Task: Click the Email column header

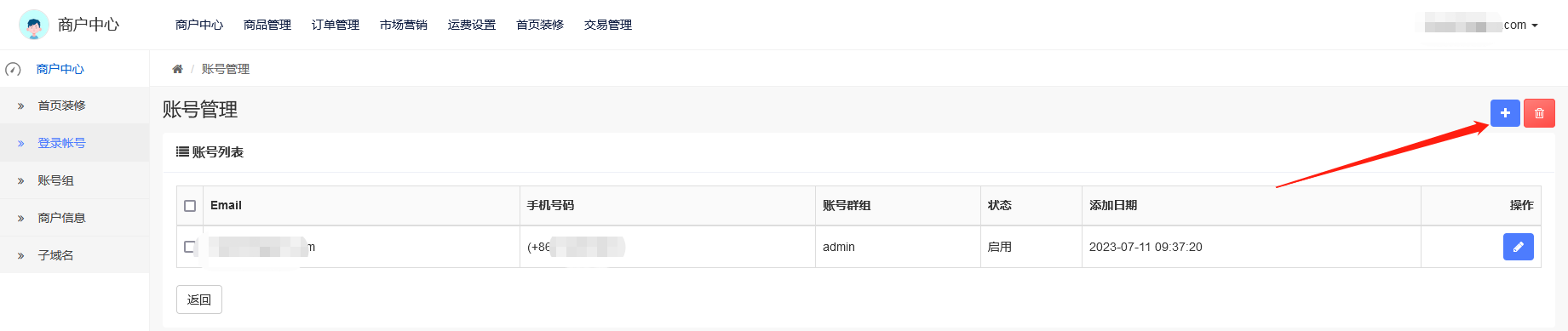Action: pos(226,205)
